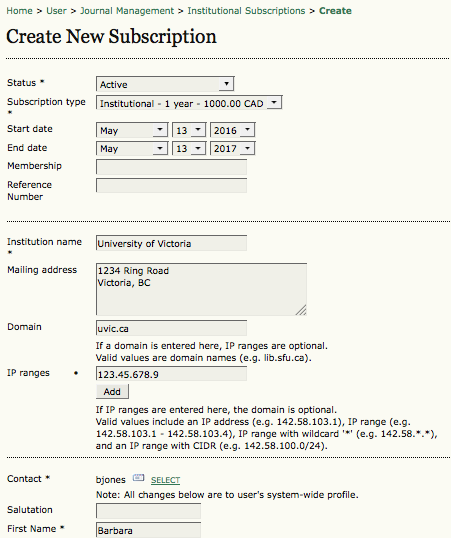The image size is (451, 538).
Task: Open the Start date year dropdown 2016
Action: 232,130
